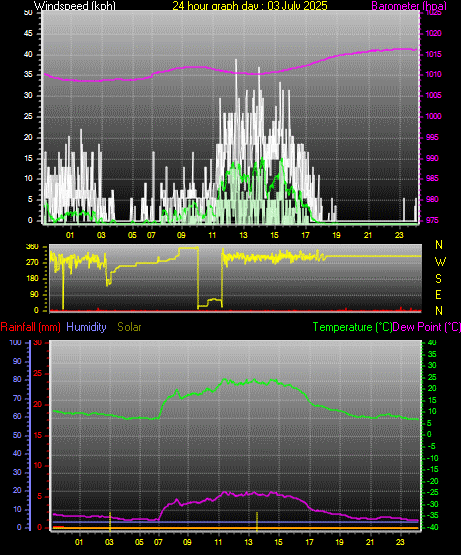Click the S compass letter
461x555 pixels.
tap(439, 279)
